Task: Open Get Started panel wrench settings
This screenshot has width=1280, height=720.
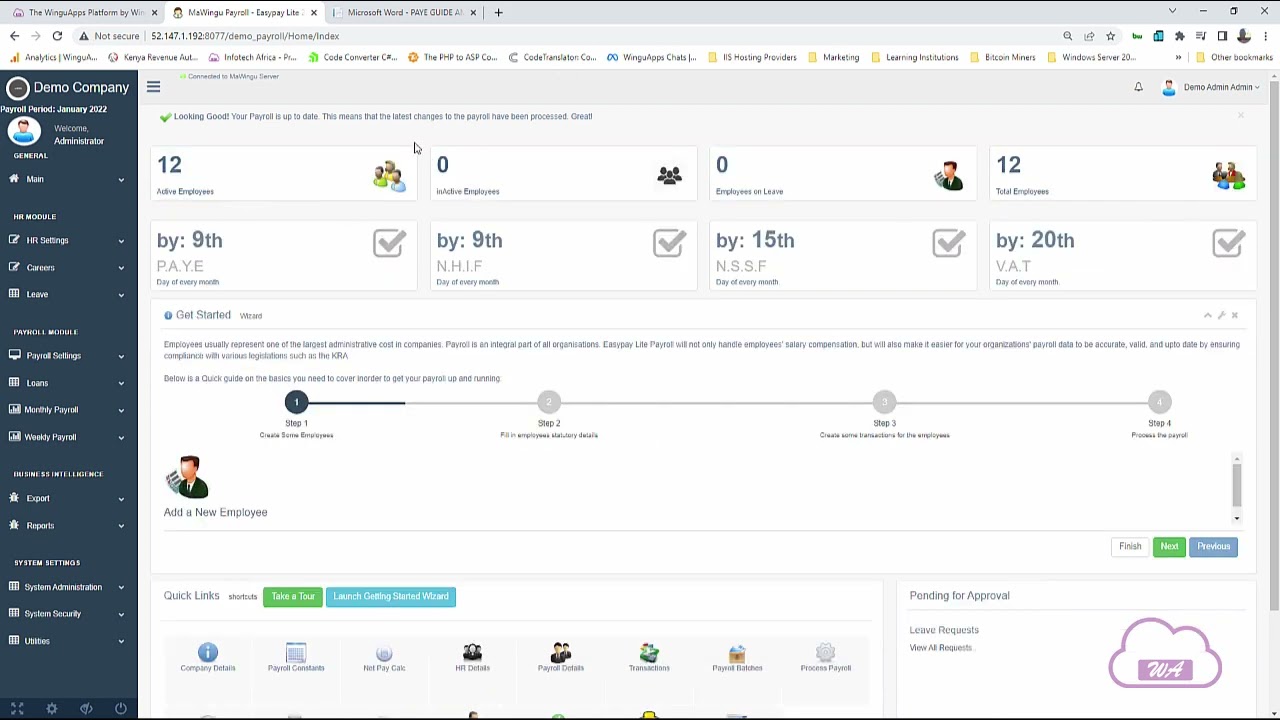Action: [1221, 315]
